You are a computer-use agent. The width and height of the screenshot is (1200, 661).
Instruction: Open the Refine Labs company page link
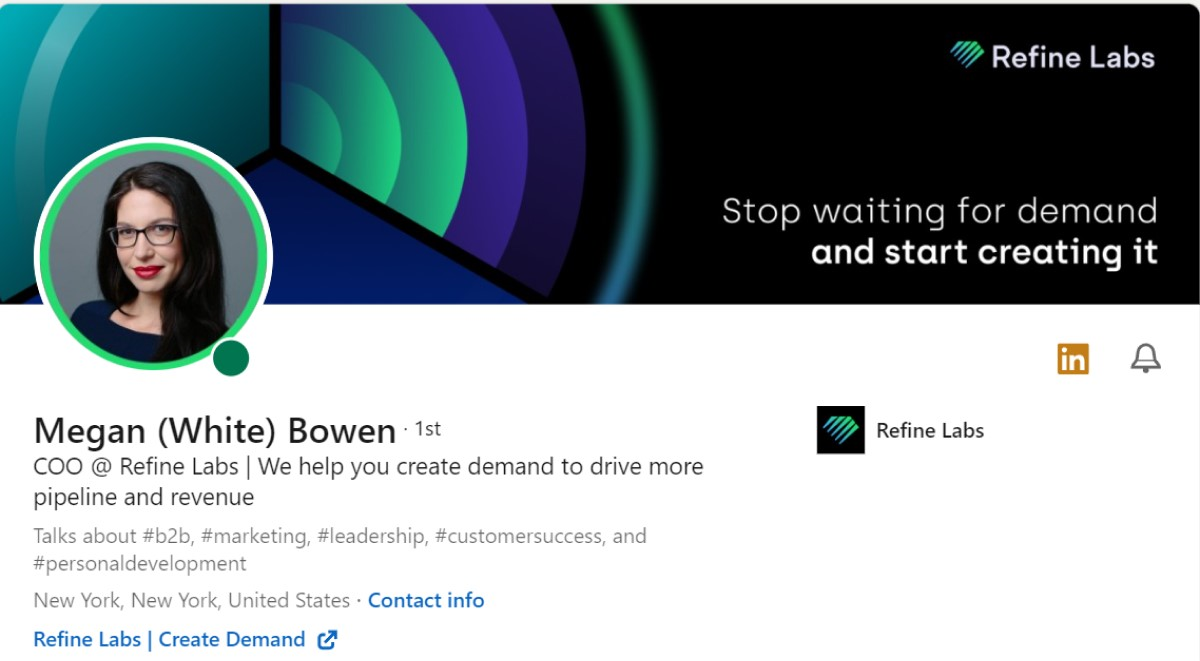(930, 431)
